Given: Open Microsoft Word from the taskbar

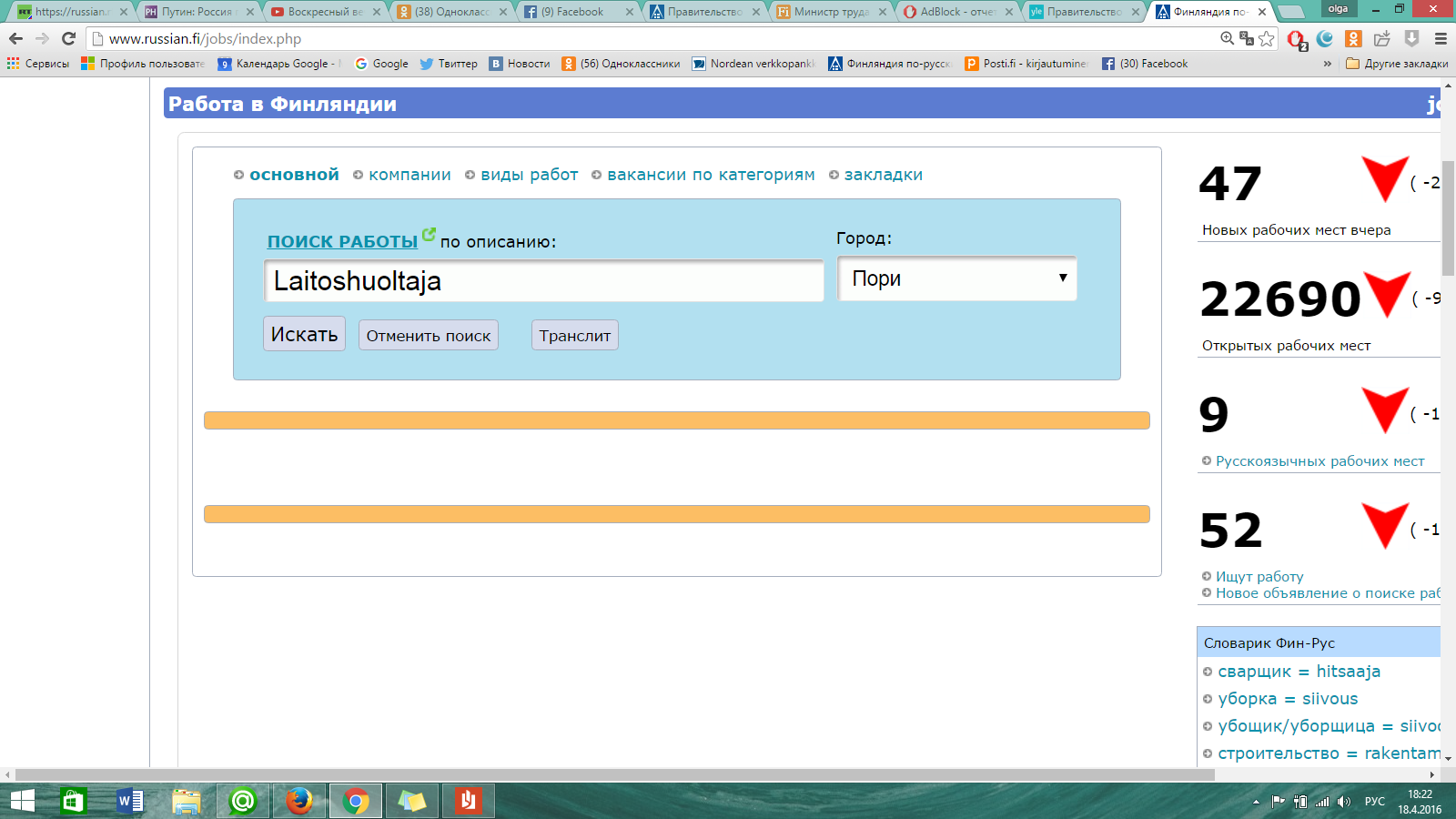Looking at the screenshot, I should 130,801.
